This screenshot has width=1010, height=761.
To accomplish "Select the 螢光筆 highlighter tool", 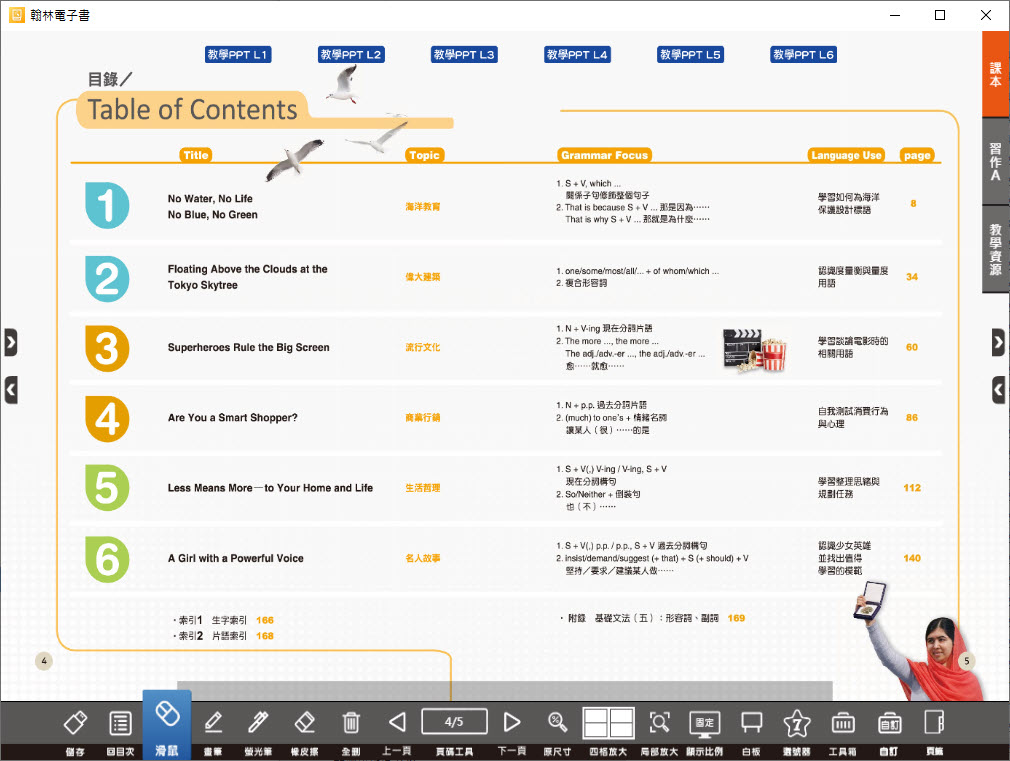I will [x=259, y=723].
